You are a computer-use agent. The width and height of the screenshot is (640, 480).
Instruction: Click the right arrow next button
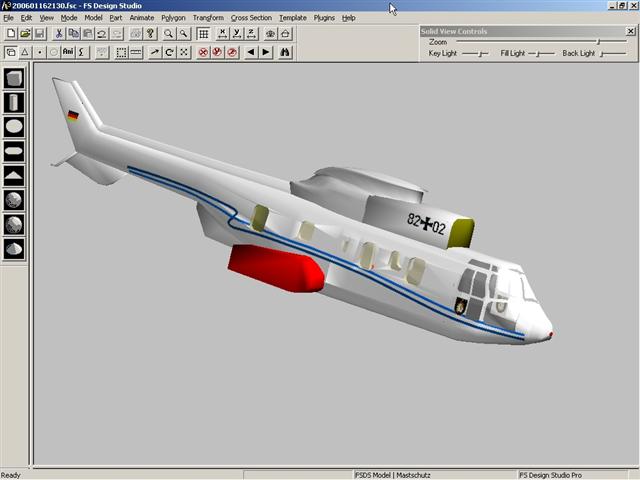click(x=266, y=52)
